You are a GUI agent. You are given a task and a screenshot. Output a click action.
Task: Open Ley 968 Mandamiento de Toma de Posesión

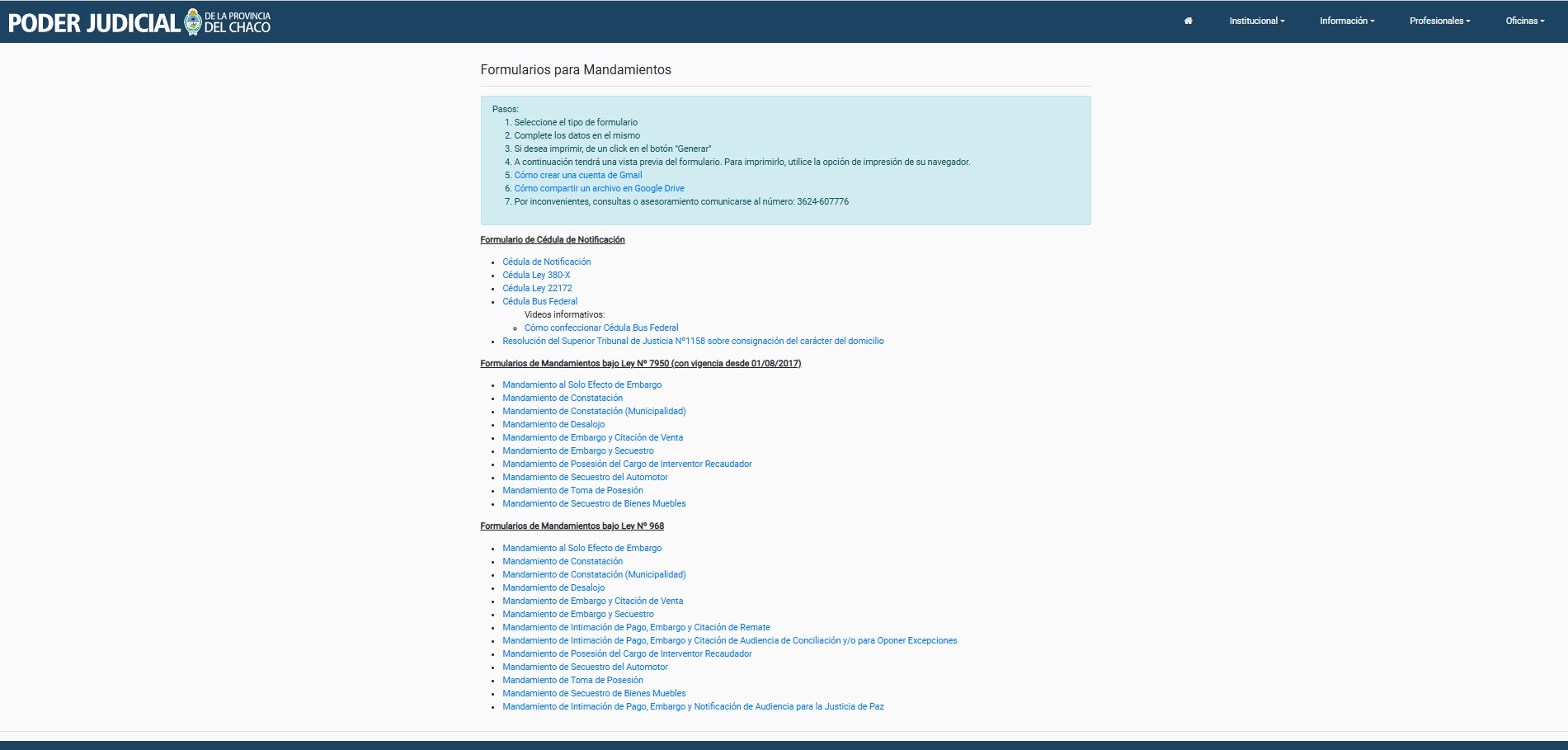click(x=572, y=680)
